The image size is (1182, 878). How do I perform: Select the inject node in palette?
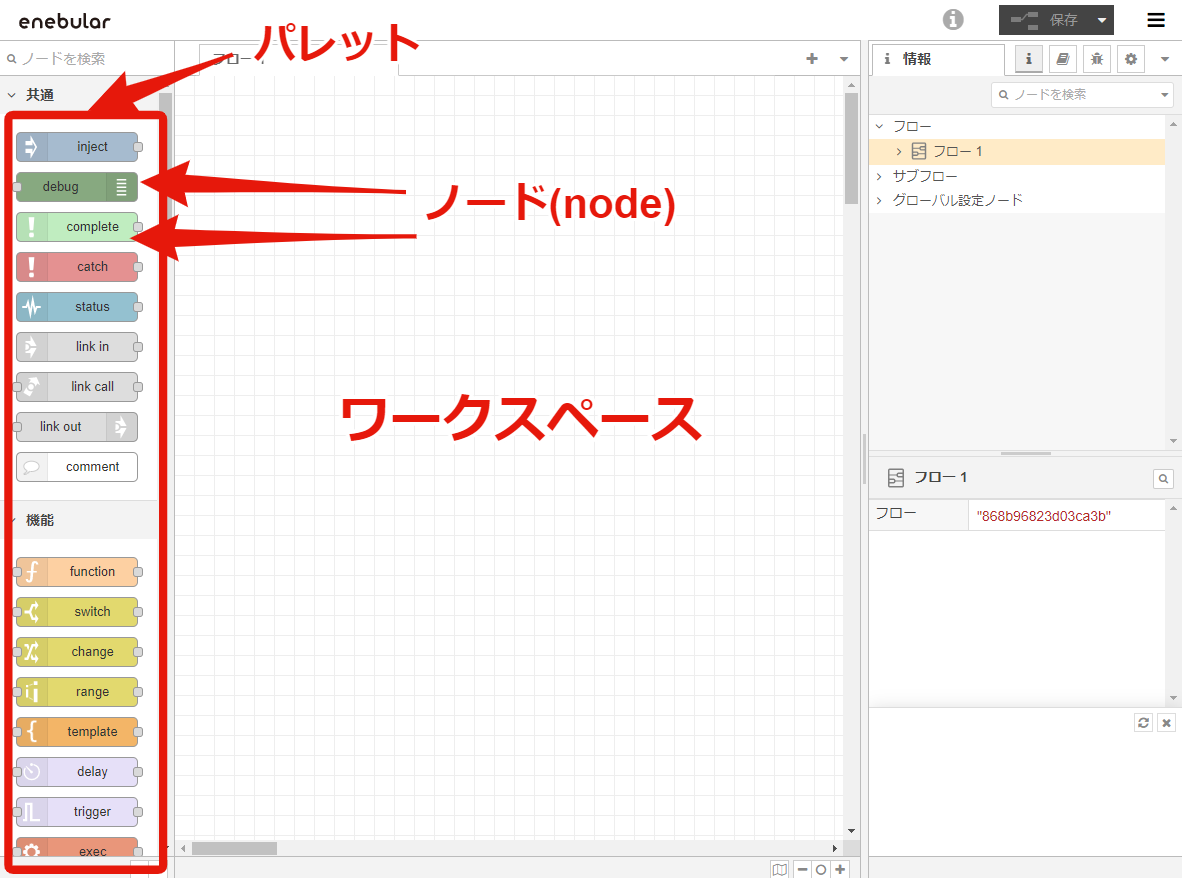click(x=77, y=147)
